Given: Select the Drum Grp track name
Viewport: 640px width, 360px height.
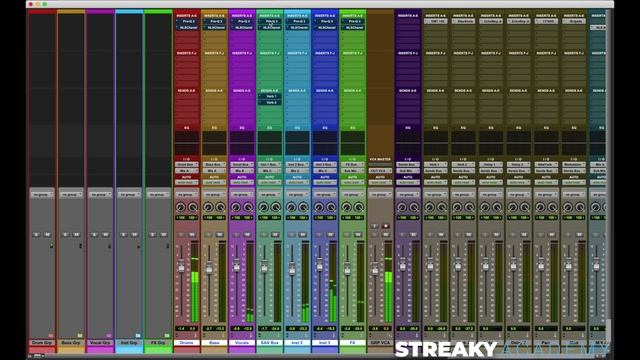Looking at the screenshot, I should [x=42, y=343].
